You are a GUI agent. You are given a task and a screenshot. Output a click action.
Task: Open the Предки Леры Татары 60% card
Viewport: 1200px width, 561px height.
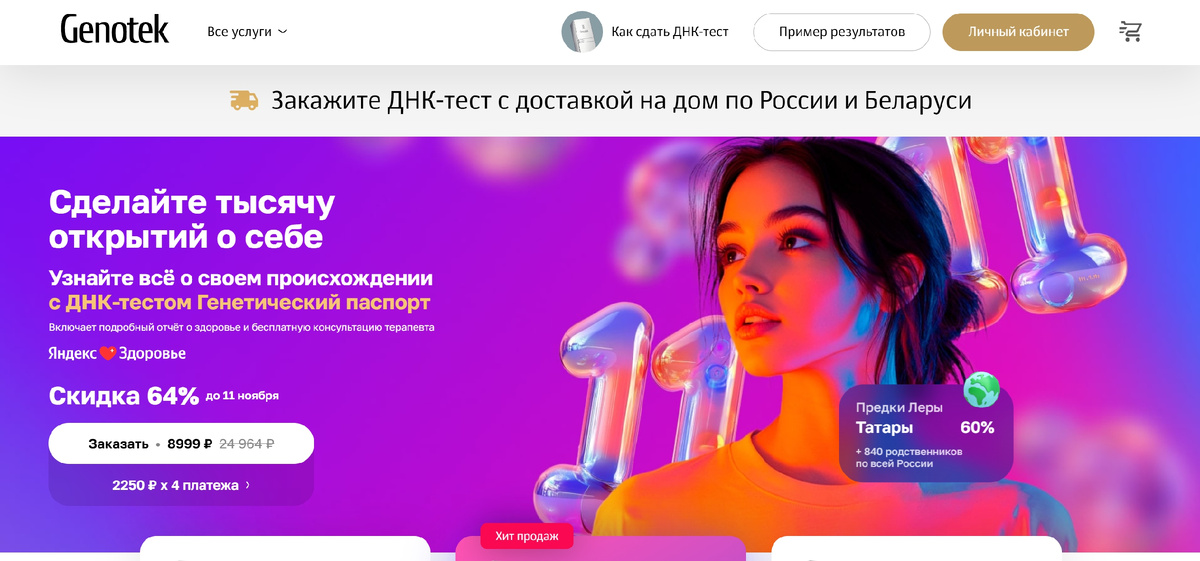pos(925,434)
